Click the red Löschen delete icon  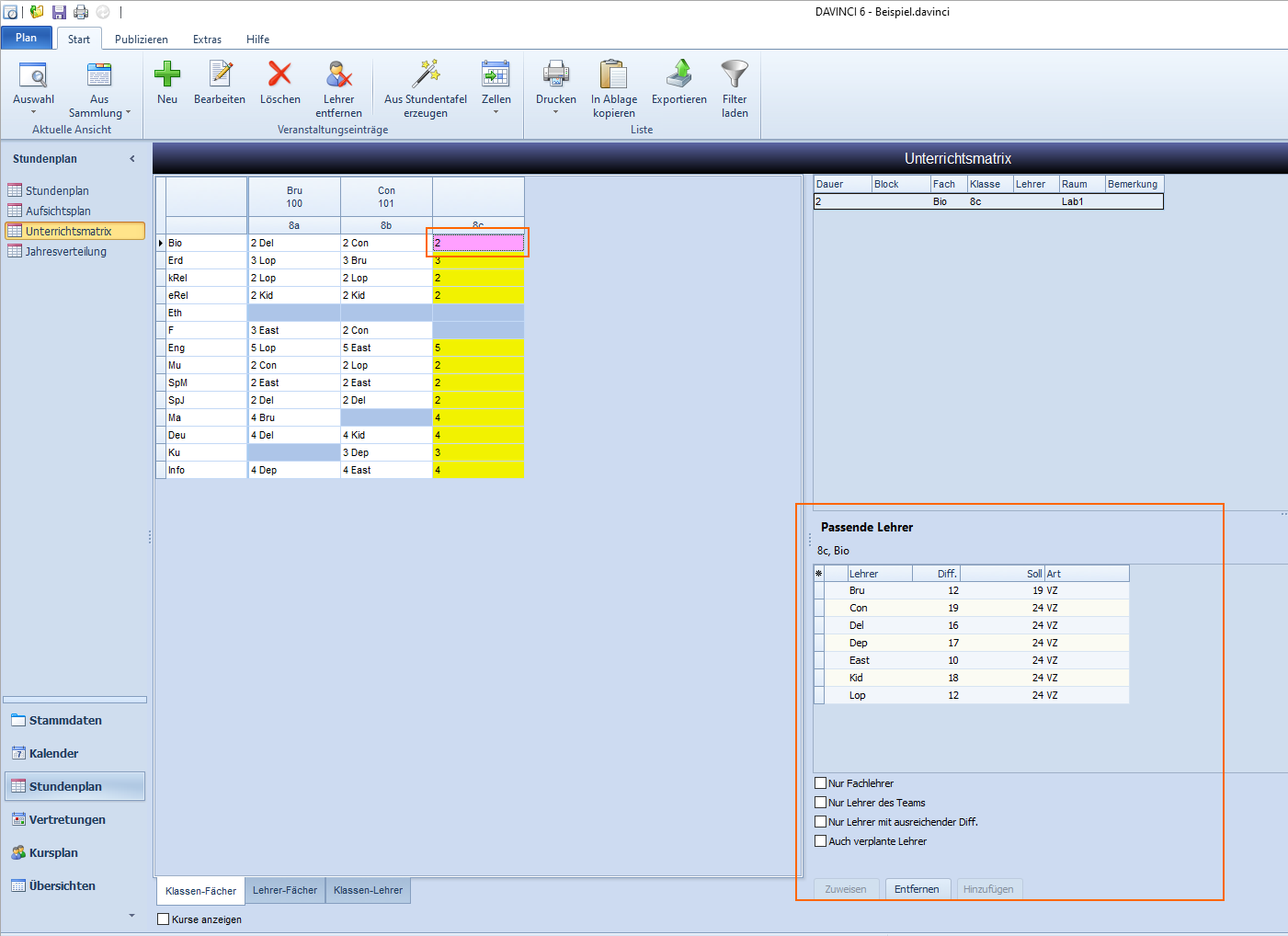point(279,74)
